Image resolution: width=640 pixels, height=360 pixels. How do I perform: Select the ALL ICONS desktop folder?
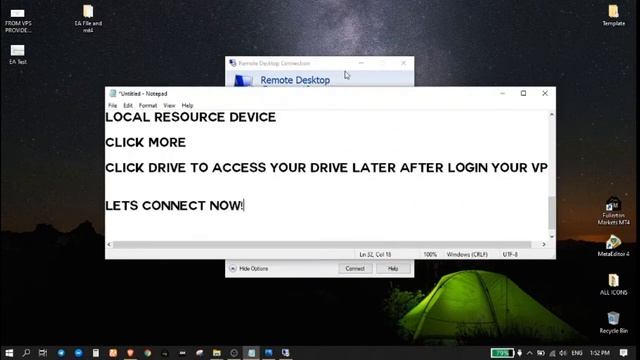pyautogui.click(x=613, y=284)
